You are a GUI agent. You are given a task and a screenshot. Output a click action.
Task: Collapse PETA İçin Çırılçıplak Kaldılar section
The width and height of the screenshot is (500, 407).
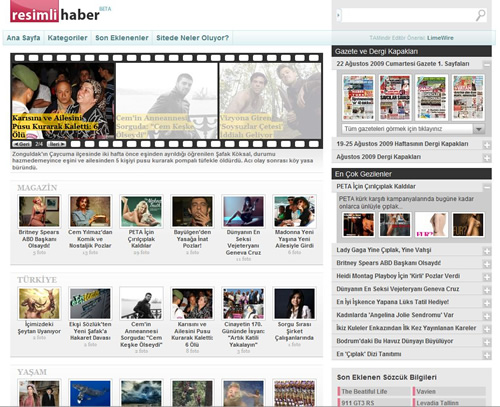tap(487, 187)
